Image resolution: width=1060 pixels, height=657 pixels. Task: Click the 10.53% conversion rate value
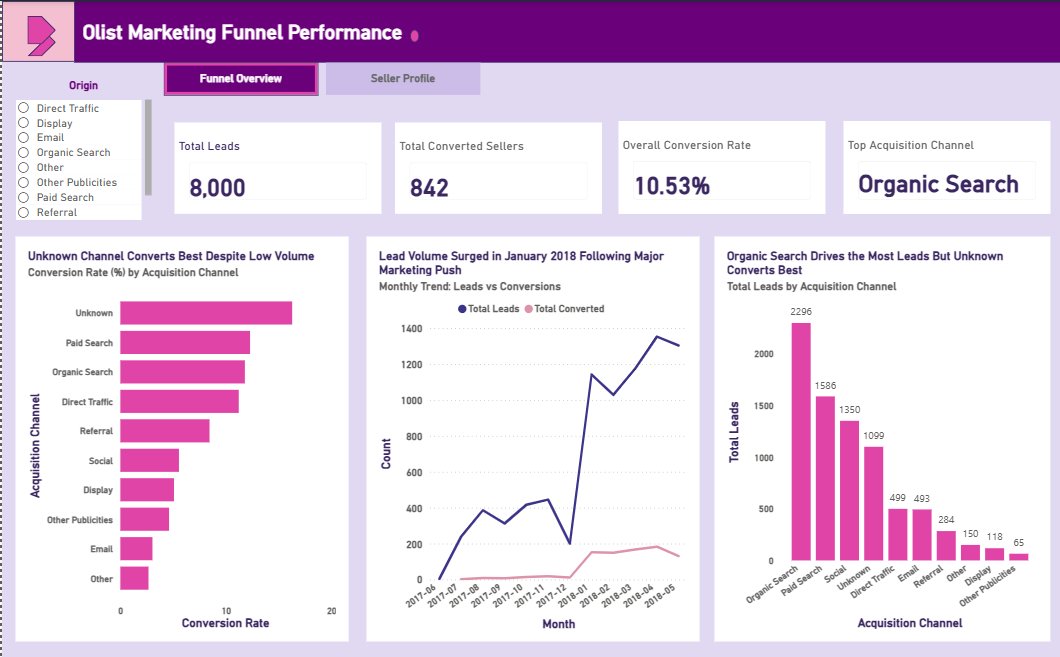point(672,185)
